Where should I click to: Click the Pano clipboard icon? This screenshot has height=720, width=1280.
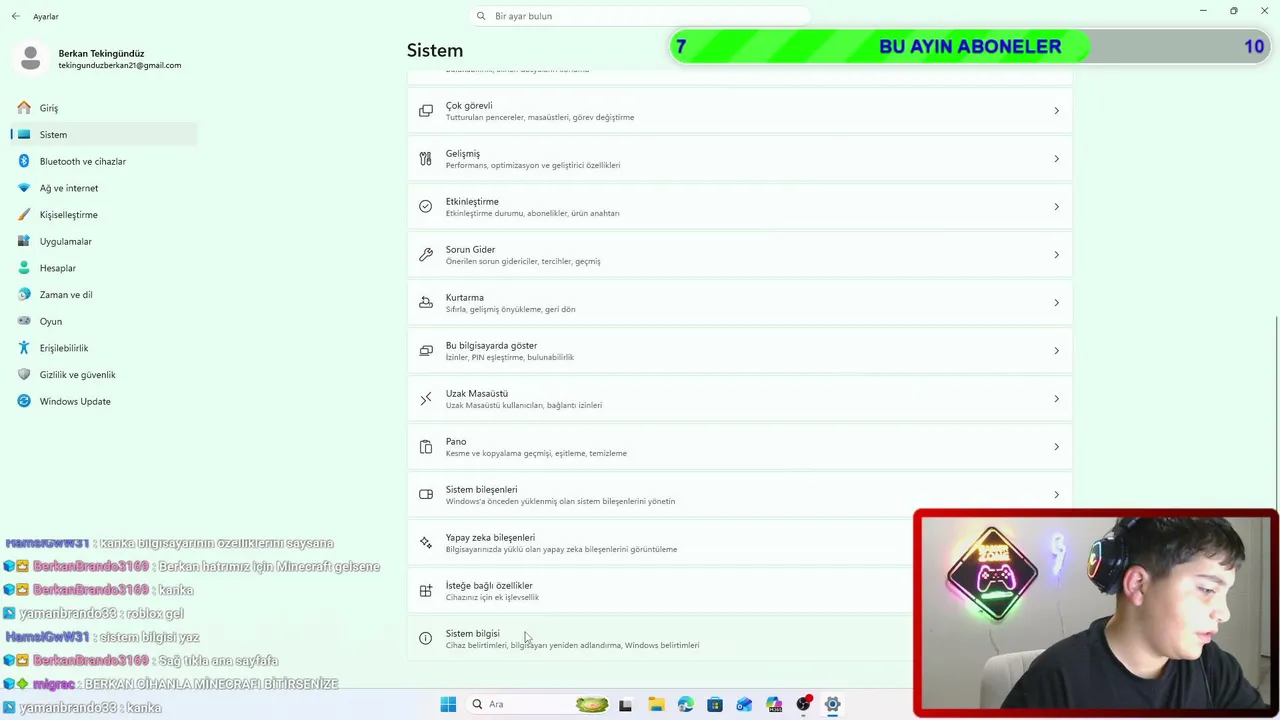click(426, 446)
